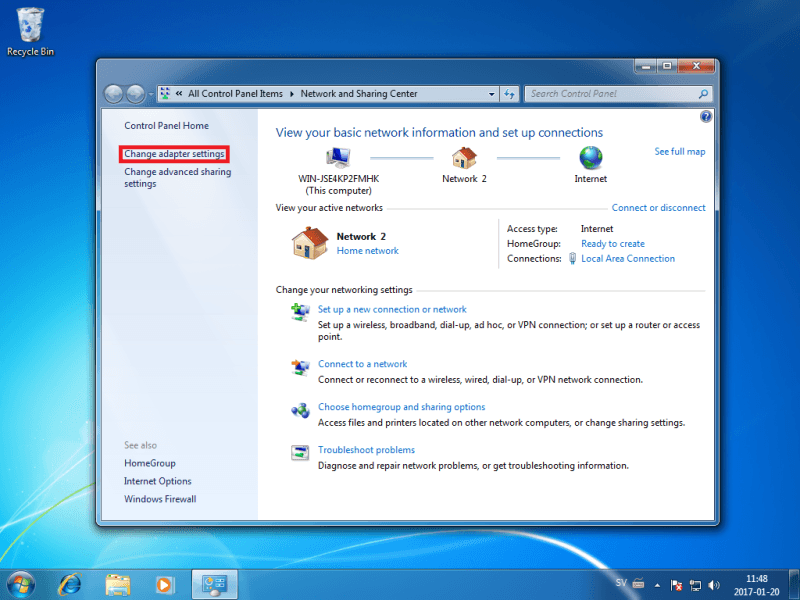
Task: Click the on-screen keyboard tray icon
Action: point(638,583)
